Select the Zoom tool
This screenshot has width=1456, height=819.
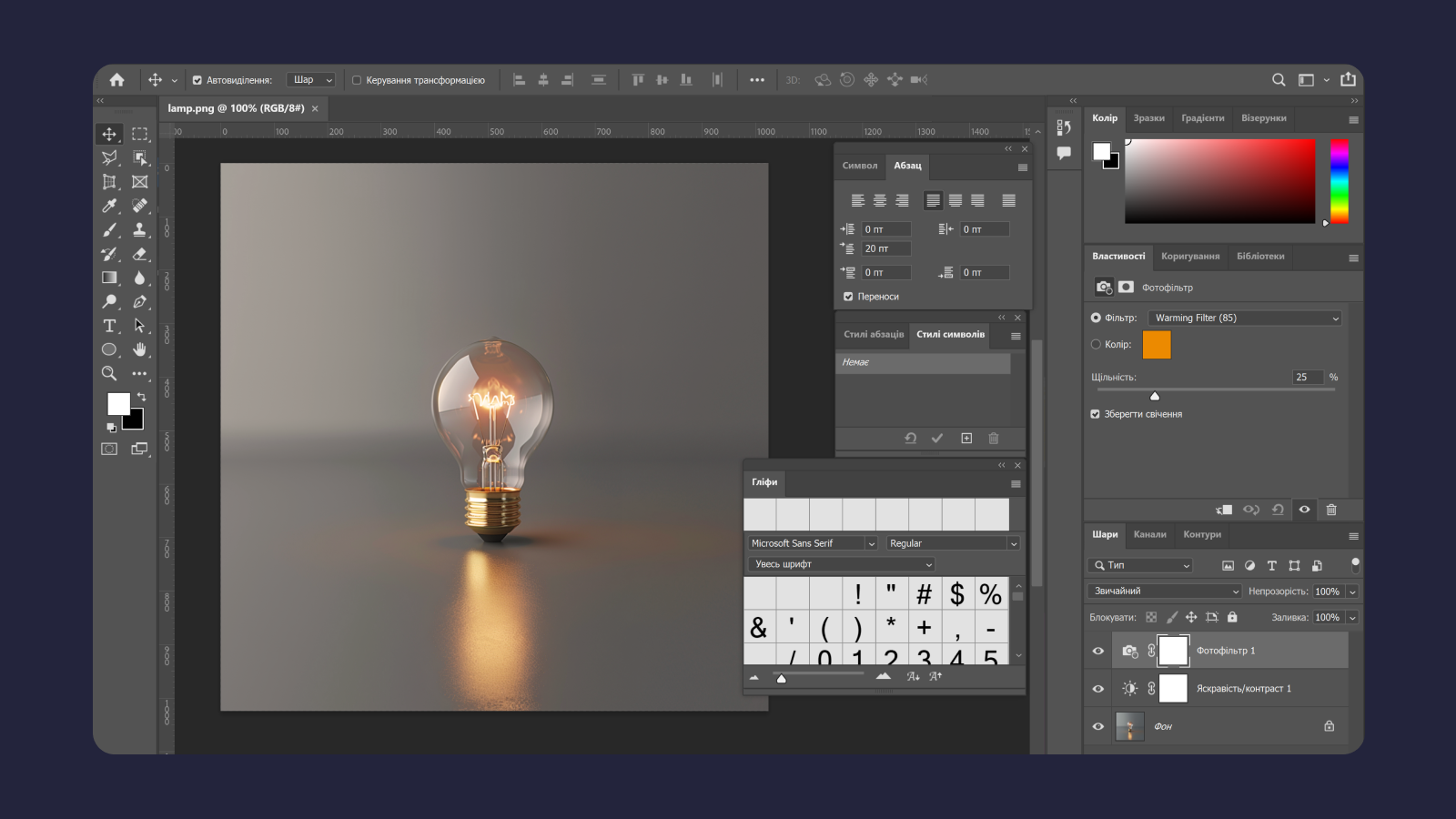[x=109, y=373]
